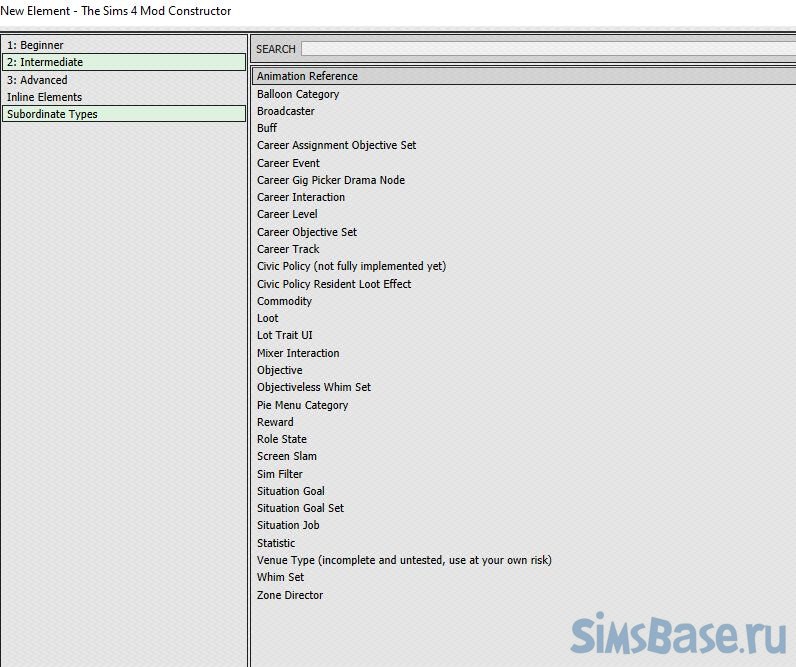The height and width of the screenshot is (667, 796).
Task: Select Civic Policy Resident Loot Effect
Action: pyautogui.click(x=334, y=284)
